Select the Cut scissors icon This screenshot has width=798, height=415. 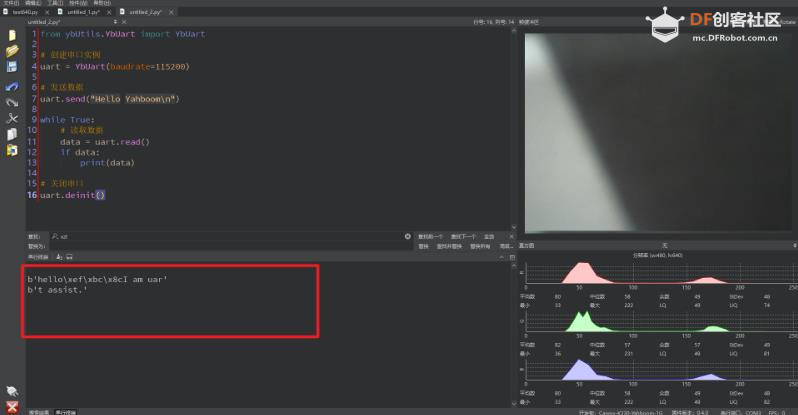[x=11, y=118]
